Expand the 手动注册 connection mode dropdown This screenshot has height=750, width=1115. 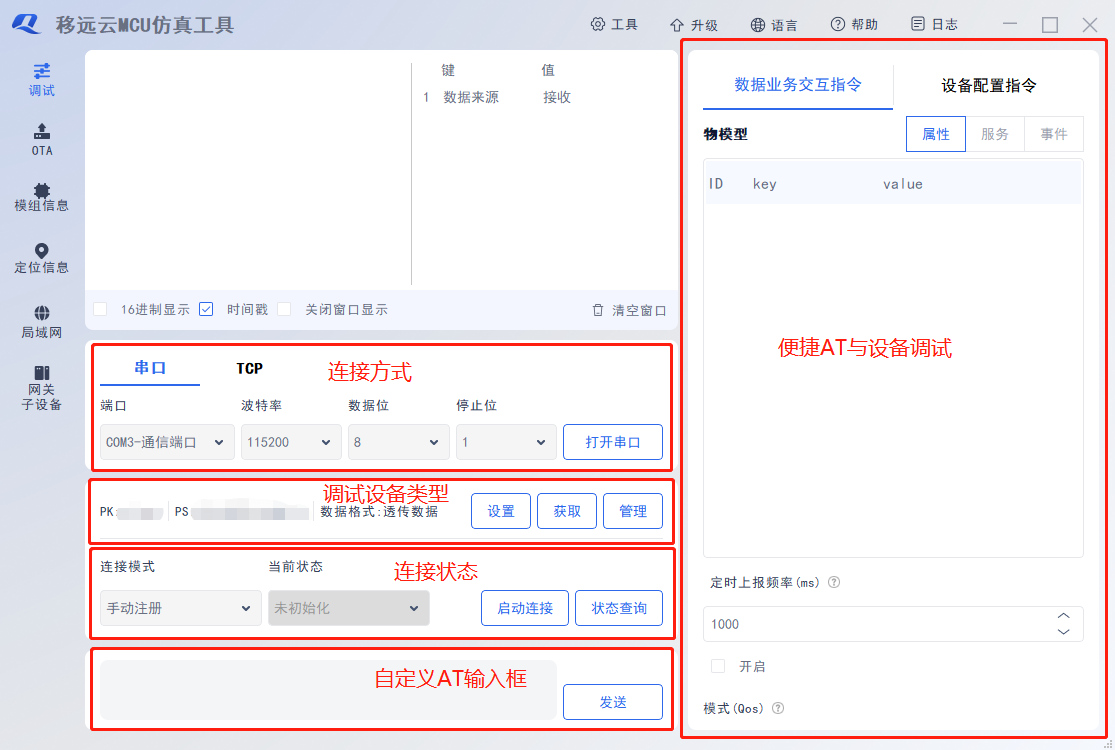point(181,608)
